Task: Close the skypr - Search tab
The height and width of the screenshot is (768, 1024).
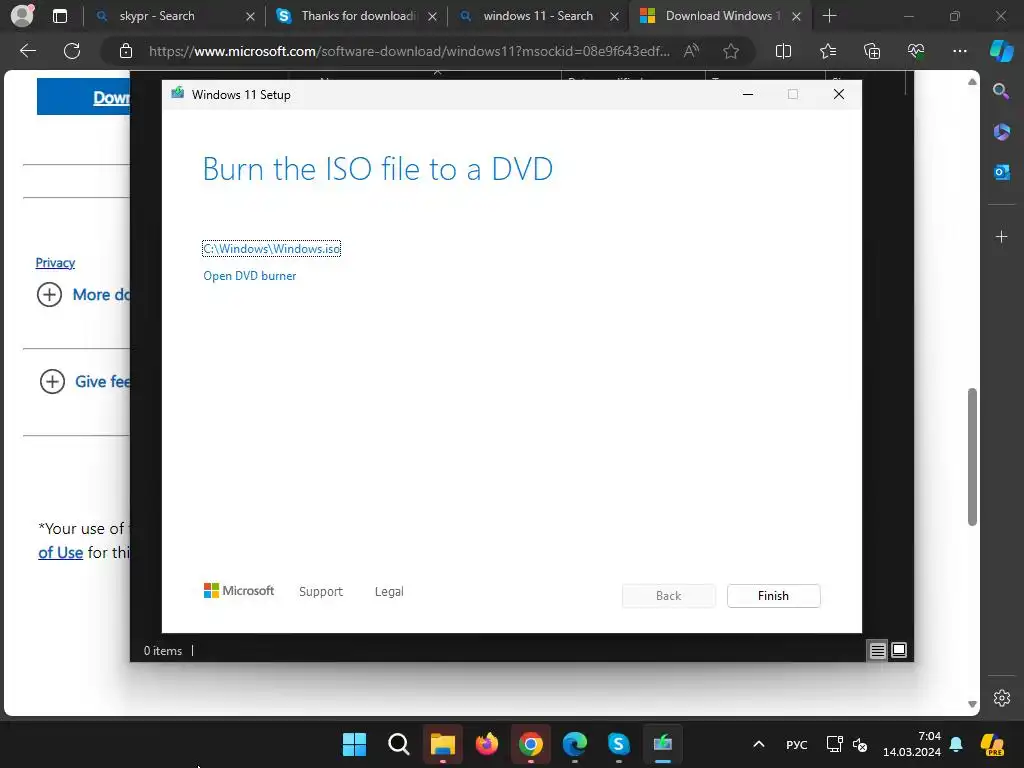Action: [x=250, y=16]
